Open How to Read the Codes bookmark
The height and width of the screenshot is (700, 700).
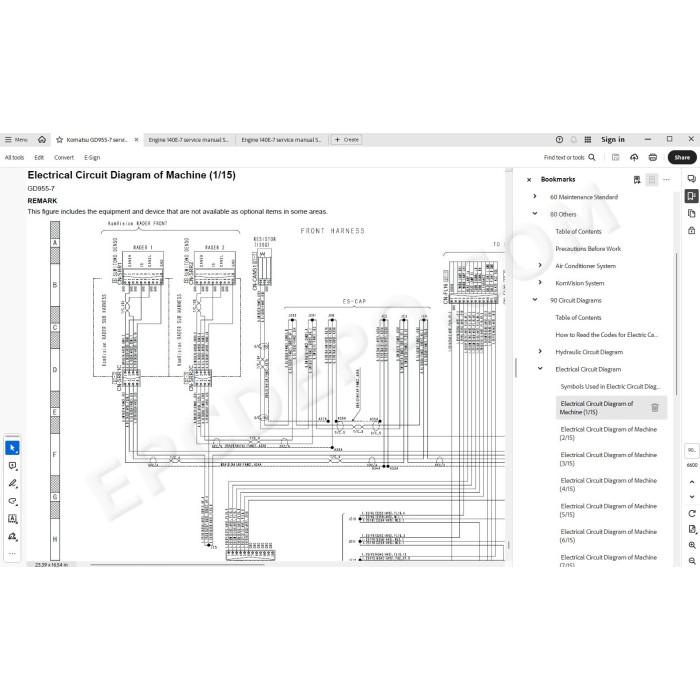coord(607,335)
